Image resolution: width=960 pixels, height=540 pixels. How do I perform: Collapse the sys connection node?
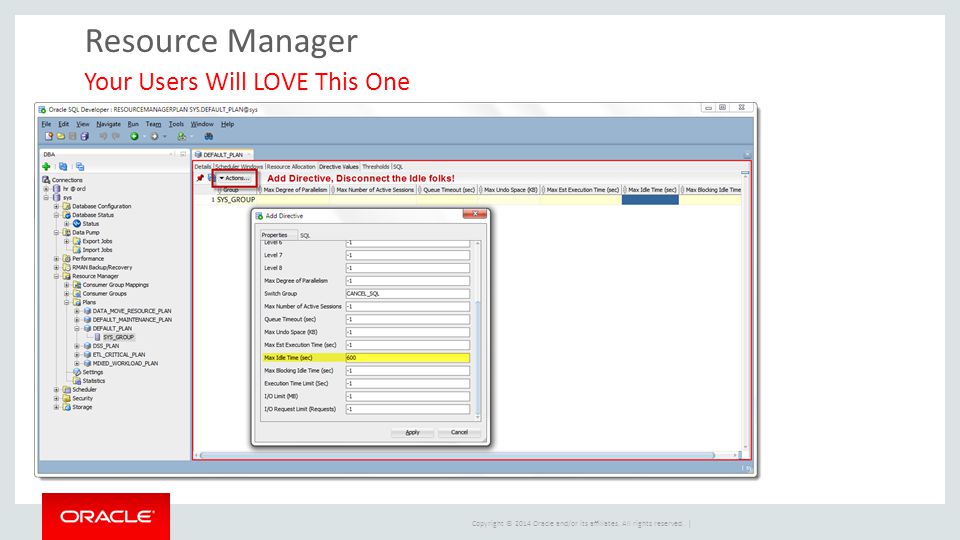click(x=47, y=198)
